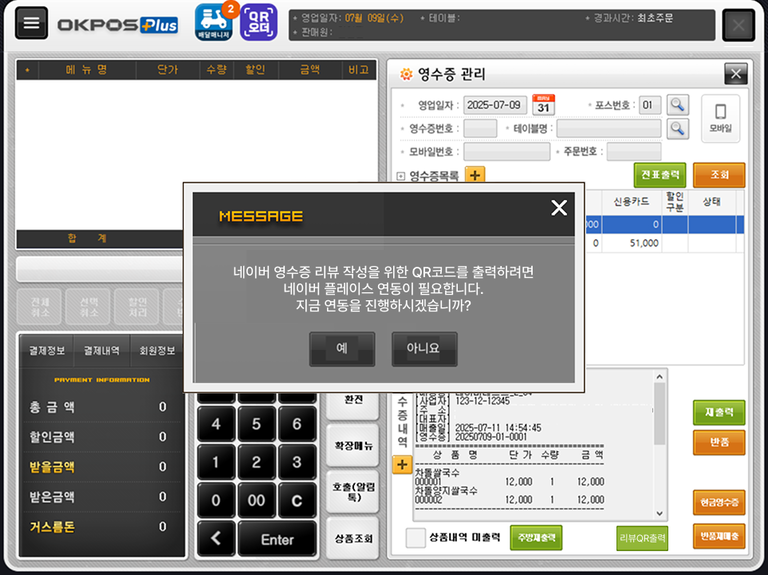Click the 영업일자 date input field
The width and height of the screenshot is (768, 575).
[495, 105]
